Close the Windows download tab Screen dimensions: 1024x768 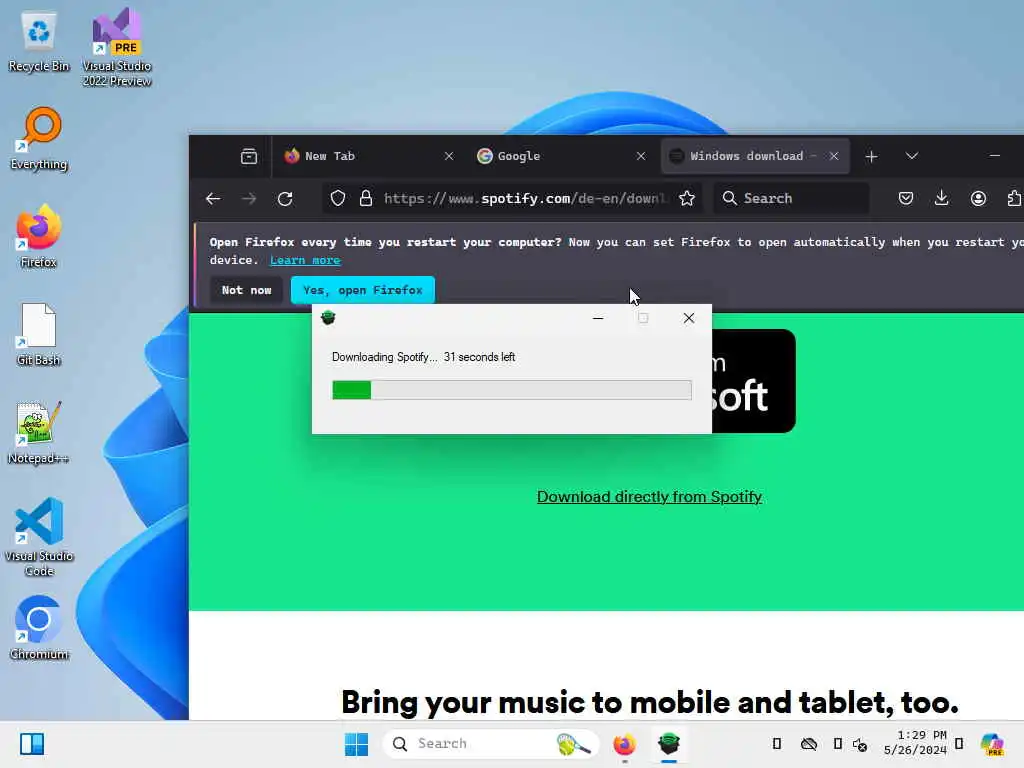(x=834, y=156)
